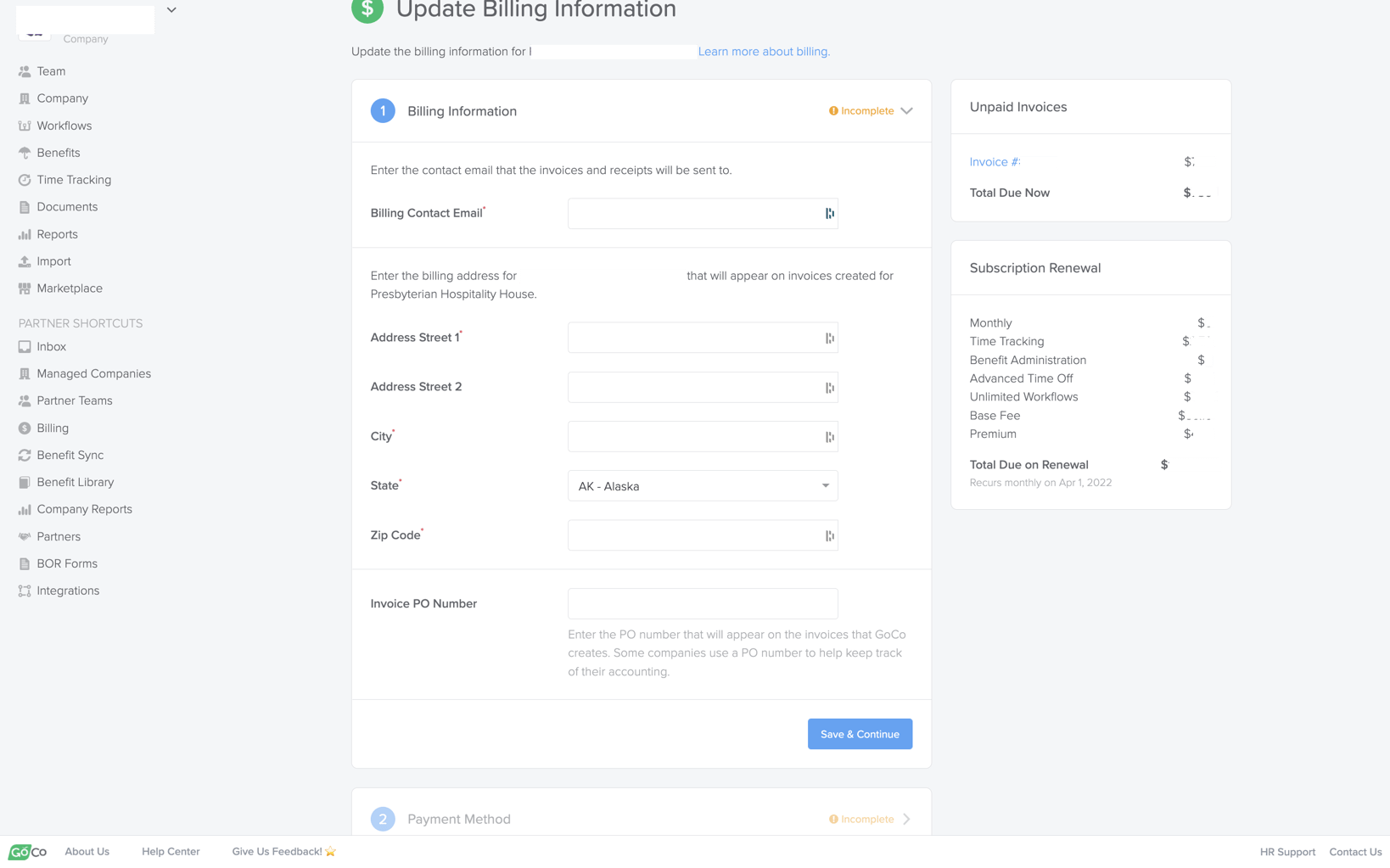Click the Integrations icon
The height and width of the screenshot is (868, 1390).
coord(25,591)
